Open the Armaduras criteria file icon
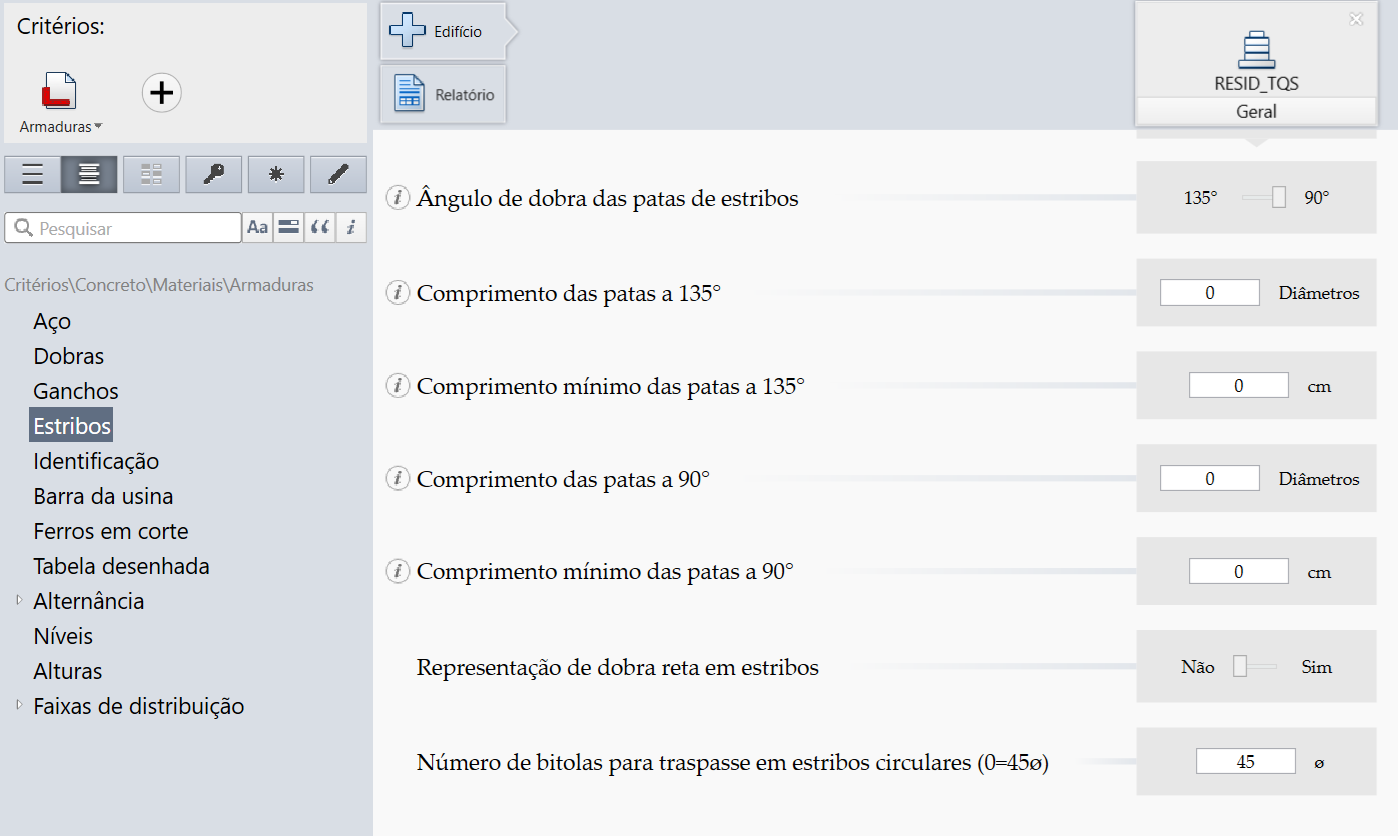 [x=59, y=92]
